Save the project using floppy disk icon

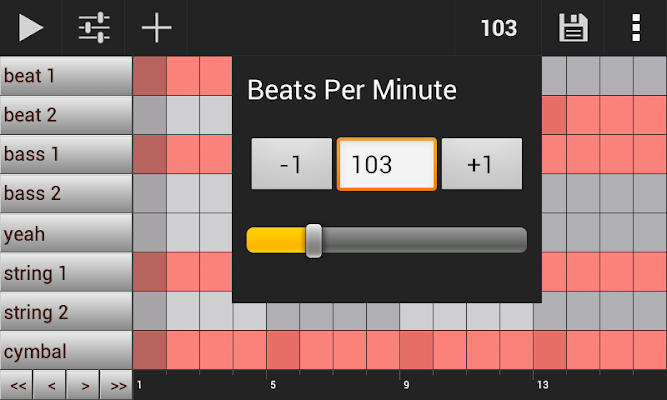pyautogui.click(x=573, y=28)
